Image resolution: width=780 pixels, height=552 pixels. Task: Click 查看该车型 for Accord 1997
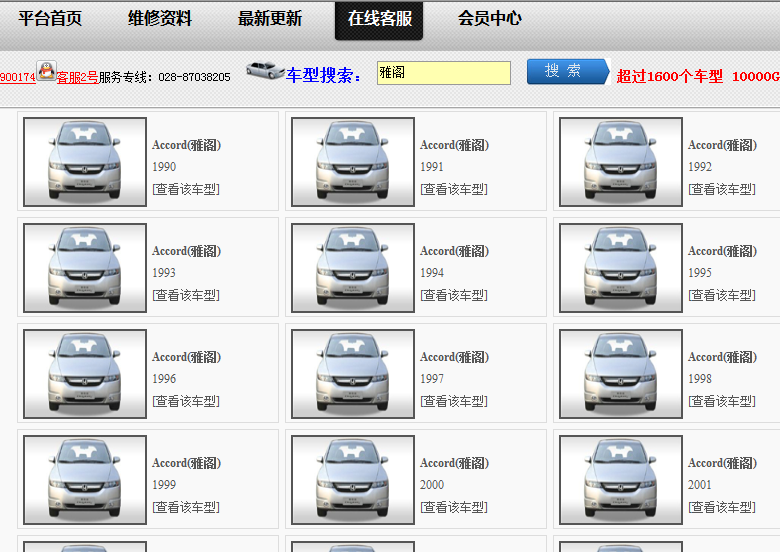454,401
